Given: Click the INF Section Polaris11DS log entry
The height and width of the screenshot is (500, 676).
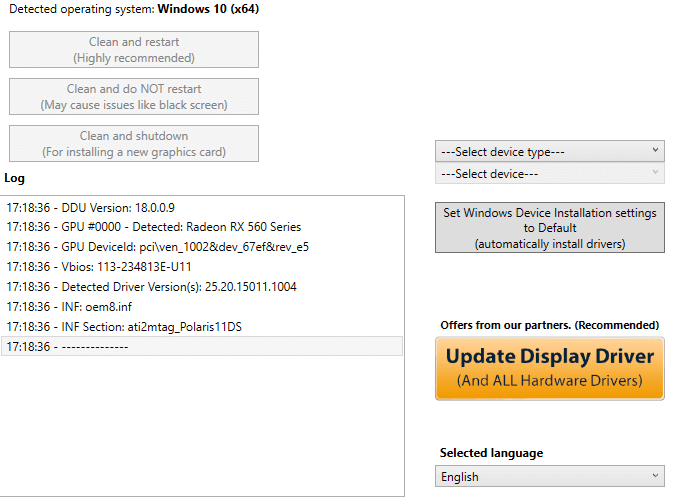Looking at the screenshot, I should pyautogui.click(x=202, y=327).
